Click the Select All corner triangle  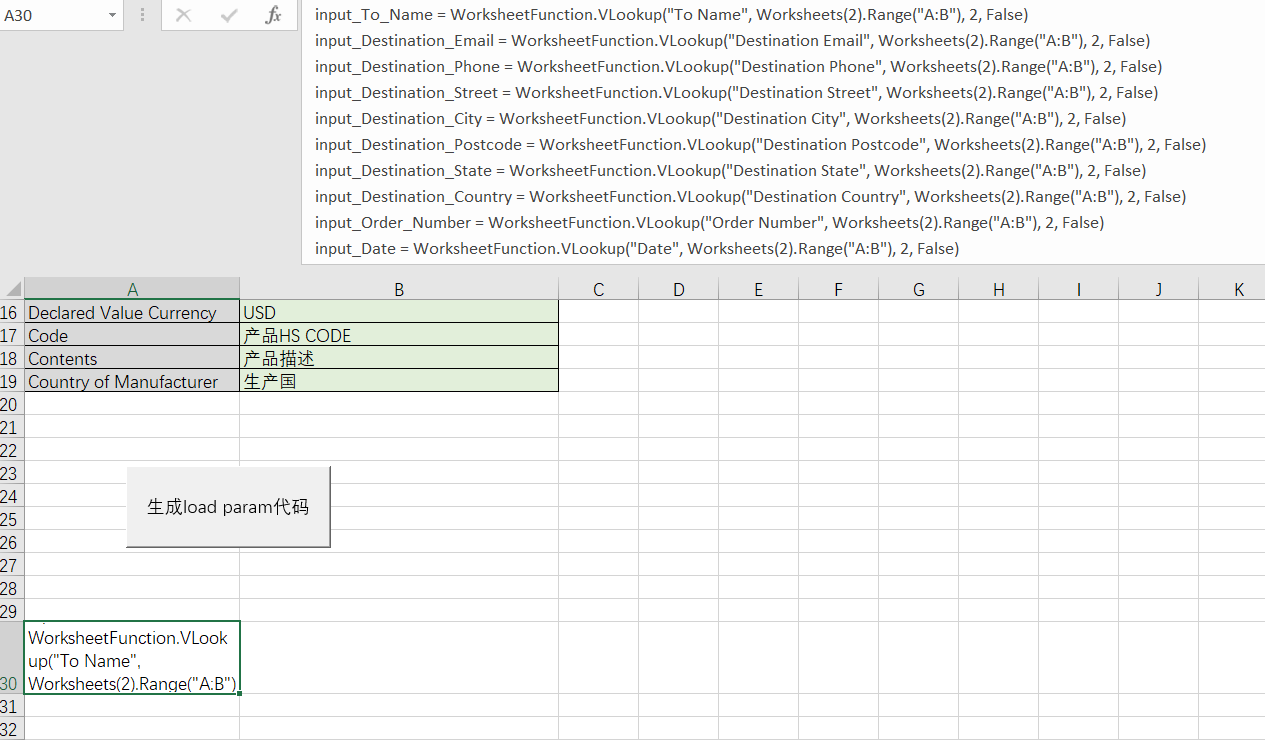[12, 290]
